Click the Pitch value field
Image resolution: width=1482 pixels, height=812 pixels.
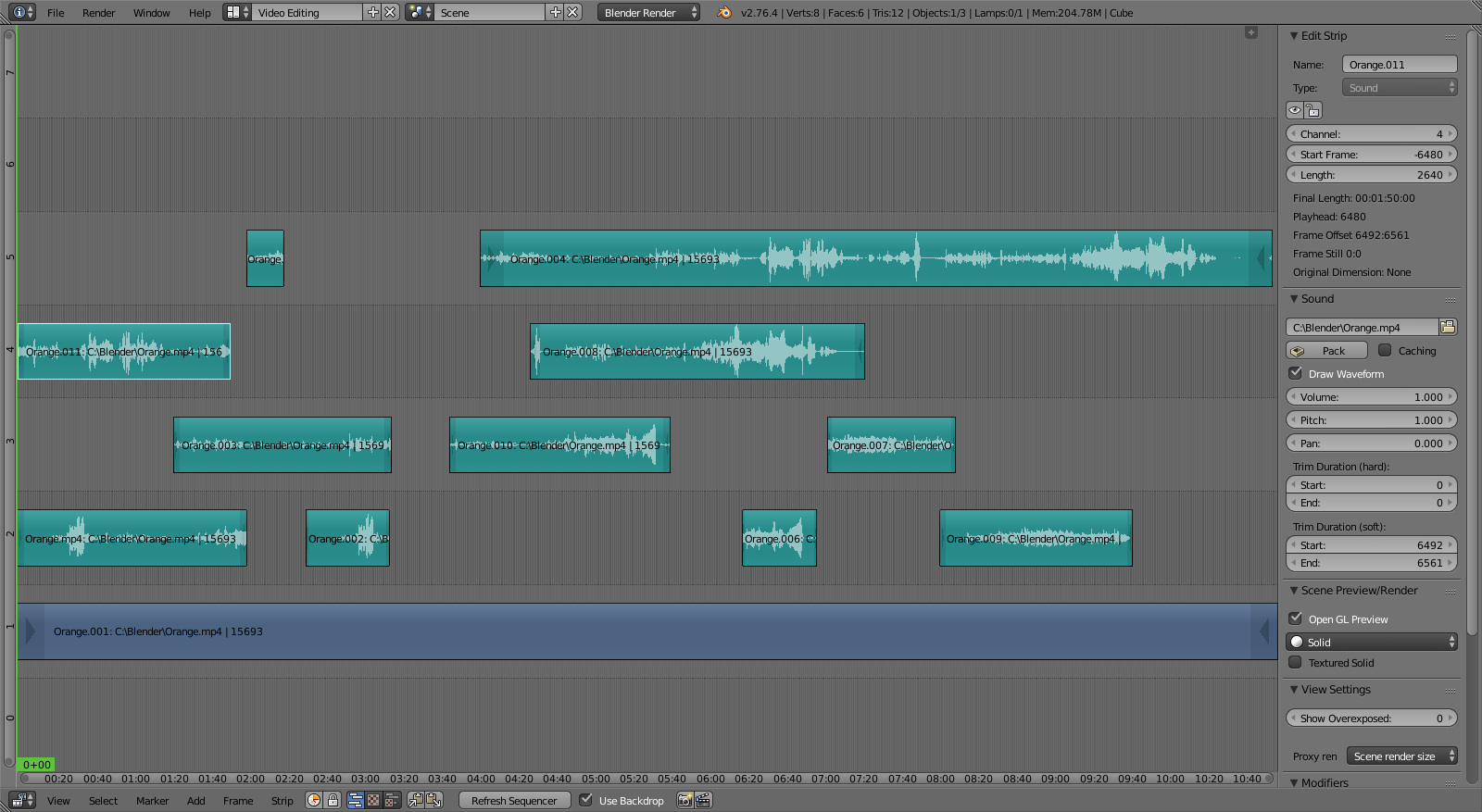[x=1372, y=420]
